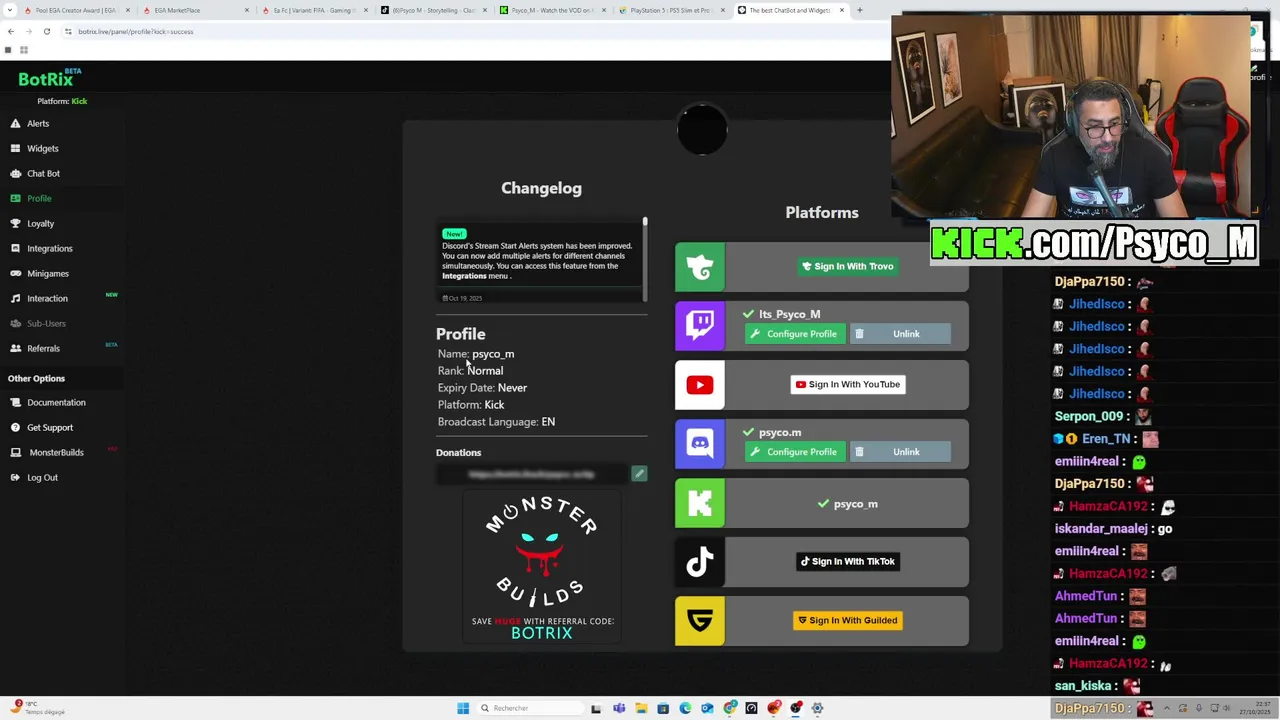Open Microsoft Store from taskbar
The width and height of the screenshot is (1280, 720).
663,708
